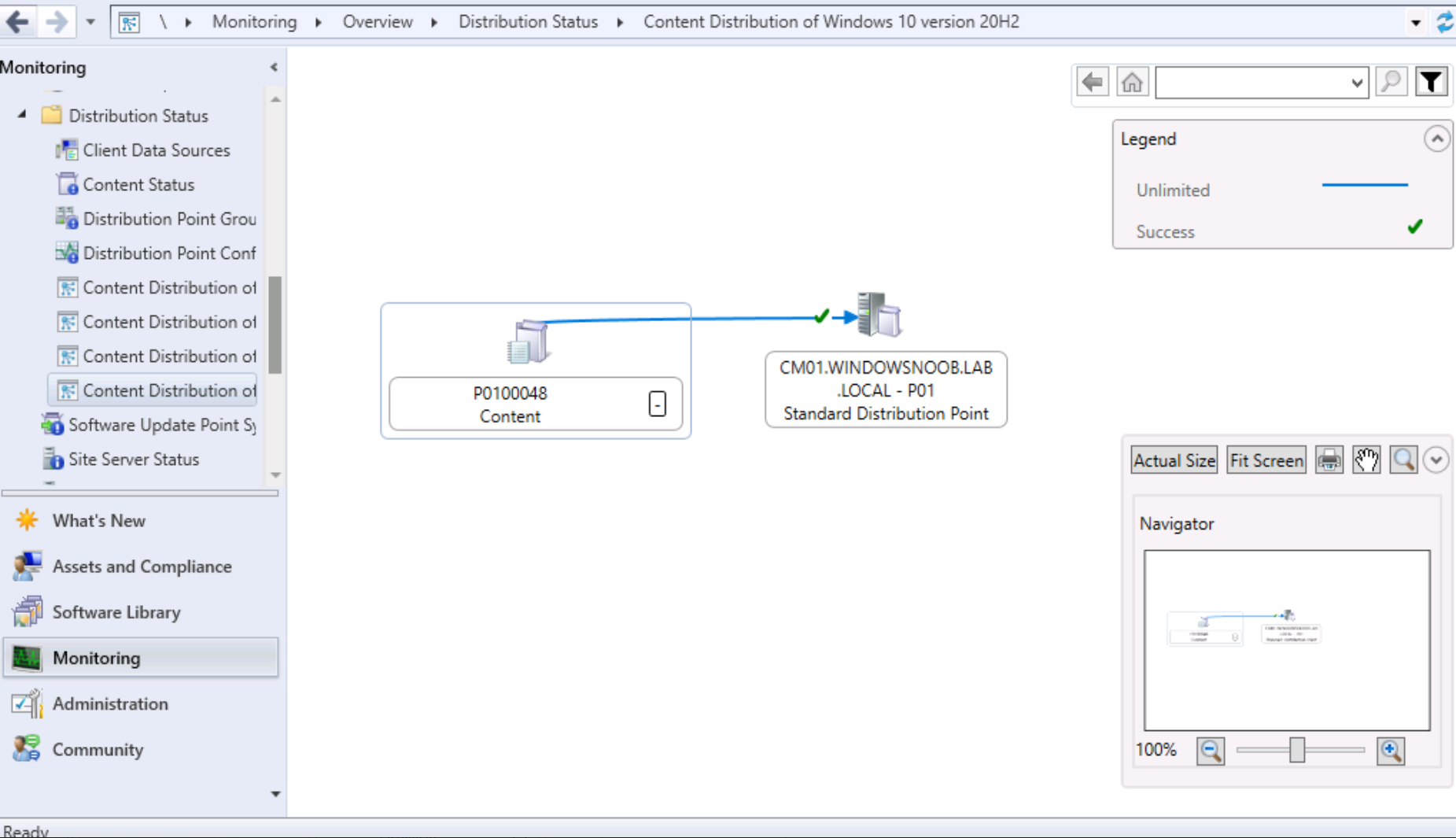
Task: Collapse the Distribution Status tree folder
Action: 22,115
